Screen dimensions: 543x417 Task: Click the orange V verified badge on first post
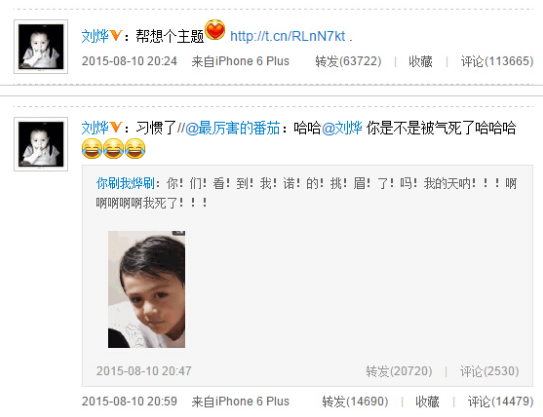116,35
